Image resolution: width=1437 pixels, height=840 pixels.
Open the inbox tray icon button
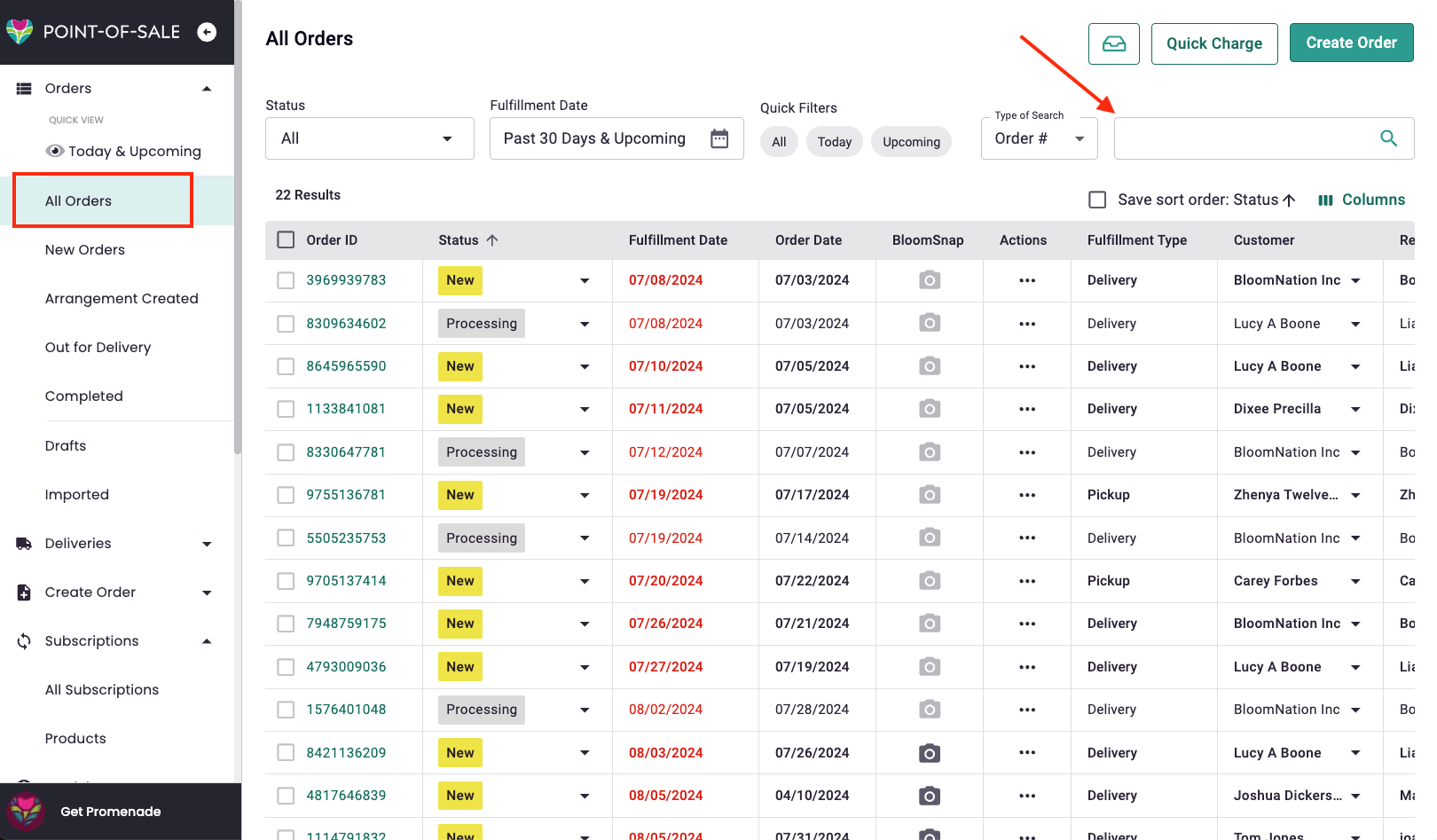(x=1114, y=43)
